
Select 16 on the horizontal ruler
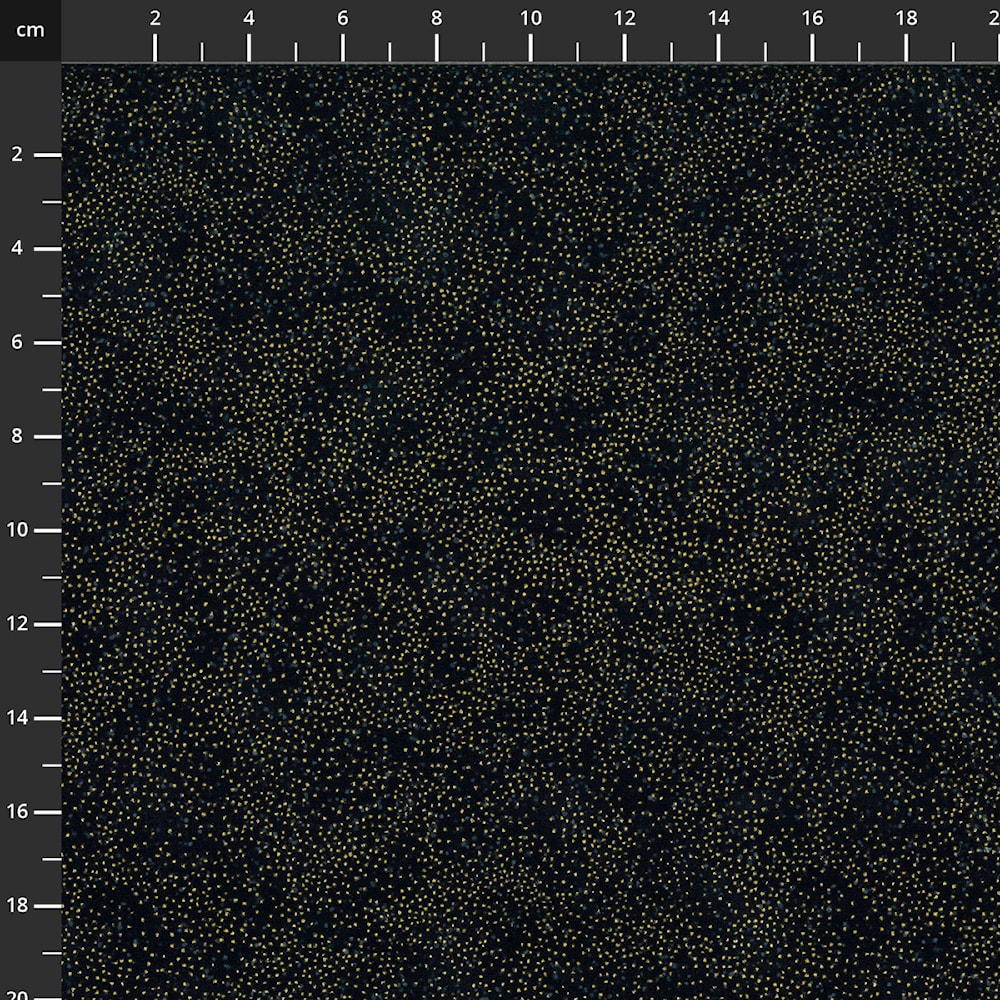pos(812,18)
